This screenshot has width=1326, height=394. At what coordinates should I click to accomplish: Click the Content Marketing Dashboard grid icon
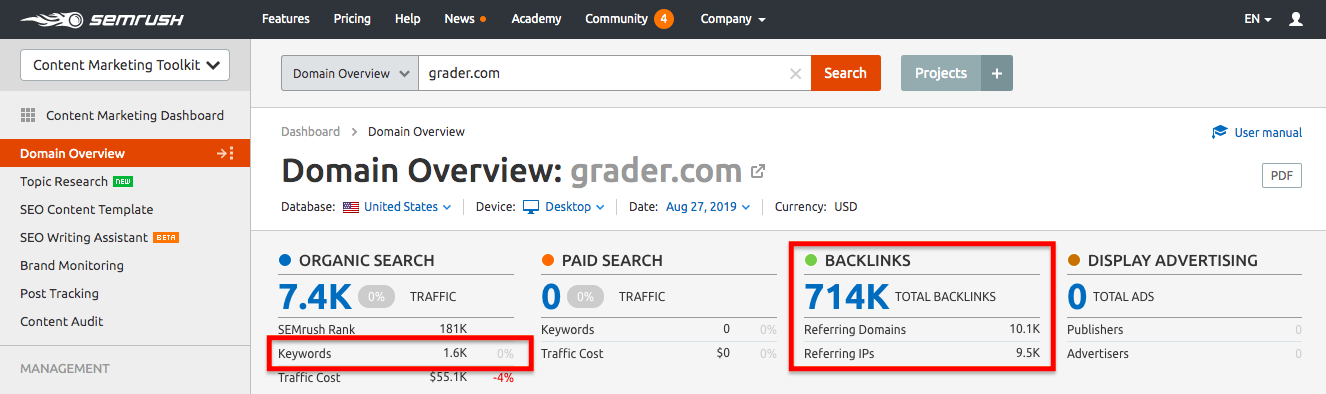coord(28,115)
